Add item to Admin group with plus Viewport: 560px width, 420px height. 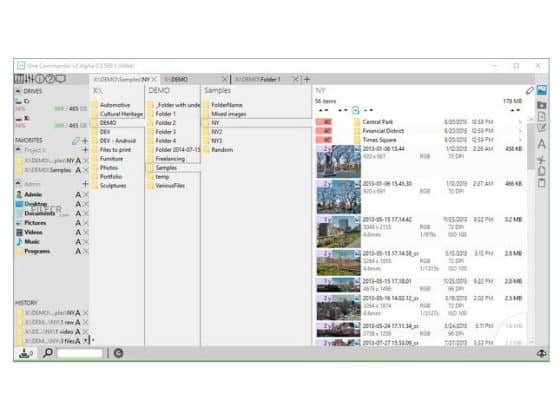(85, 184)
